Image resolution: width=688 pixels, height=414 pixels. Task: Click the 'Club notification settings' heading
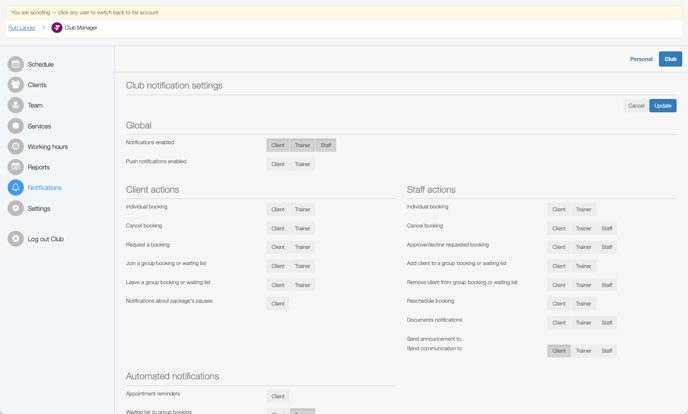click(x=174, y=86)
